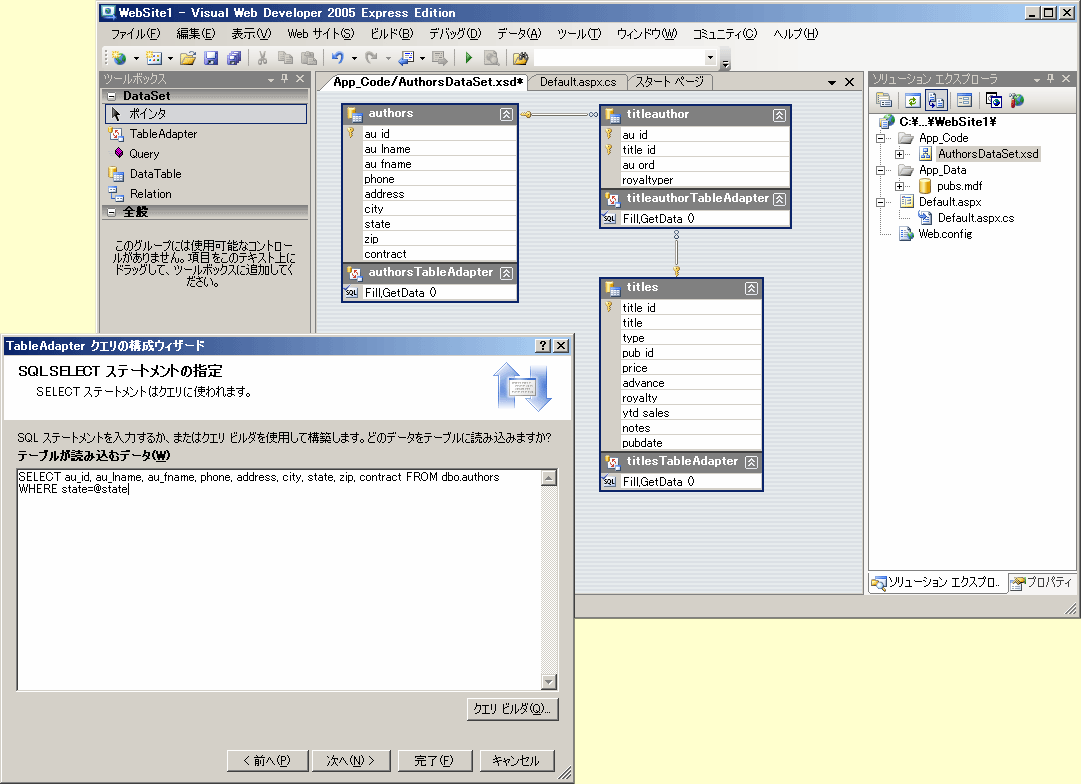Screen dimensions: 1081x784
Task: Open Properties from the Solution Explorer toolbar
Action: (x=884, y=101)
